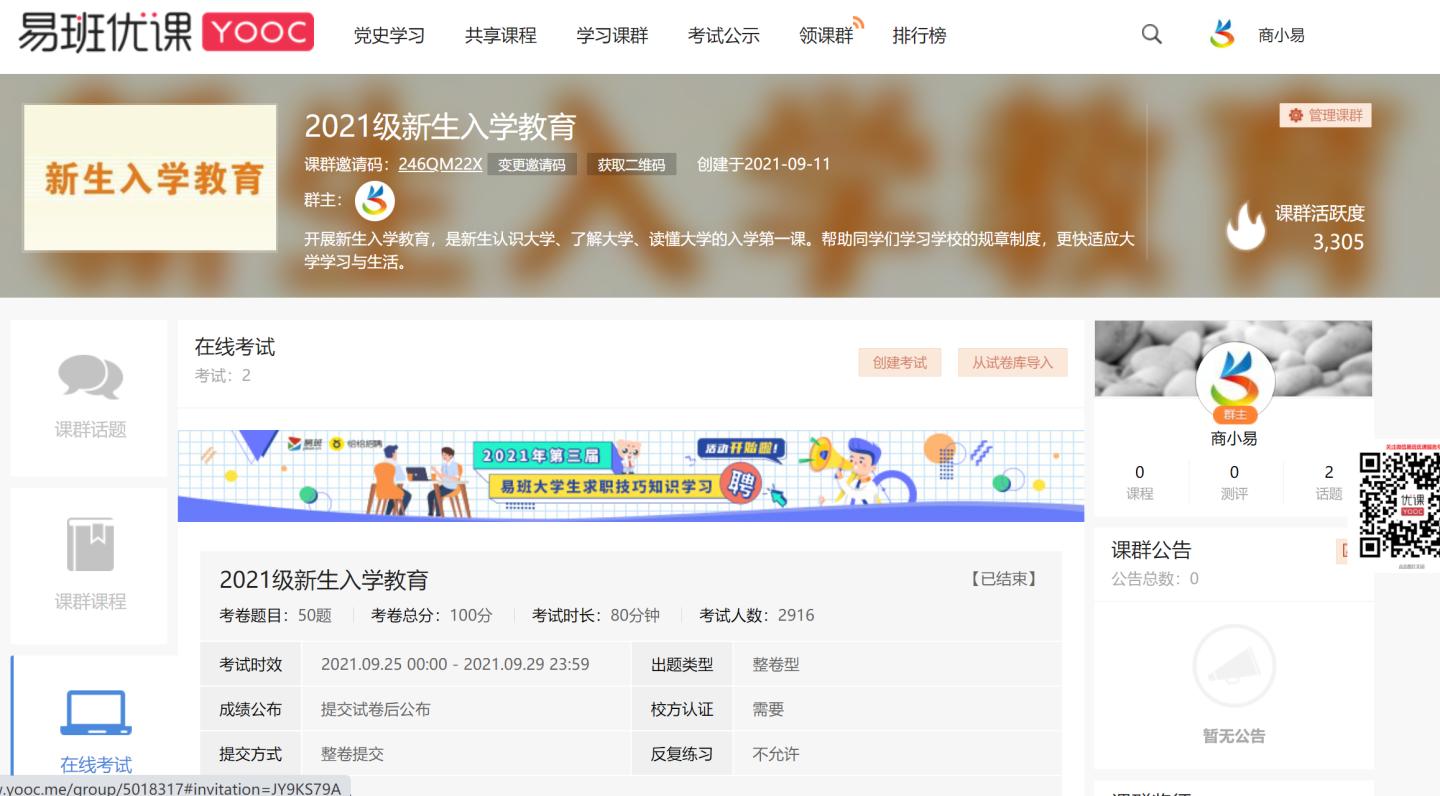Click the 求职技巧知识学习 banner
This screenshot has width=1440, height=796.
(631, 476)
